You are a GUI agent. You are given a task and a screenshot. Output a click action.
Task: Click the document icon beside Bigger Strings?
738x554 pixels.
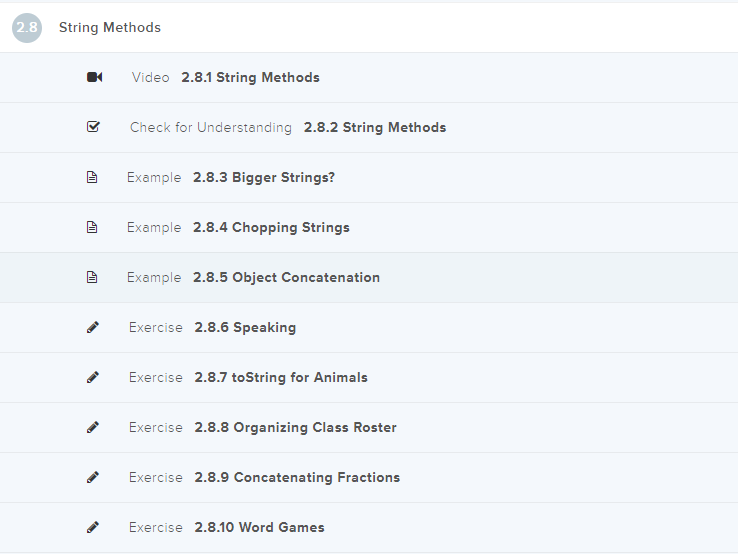click(x=93, y=178)
